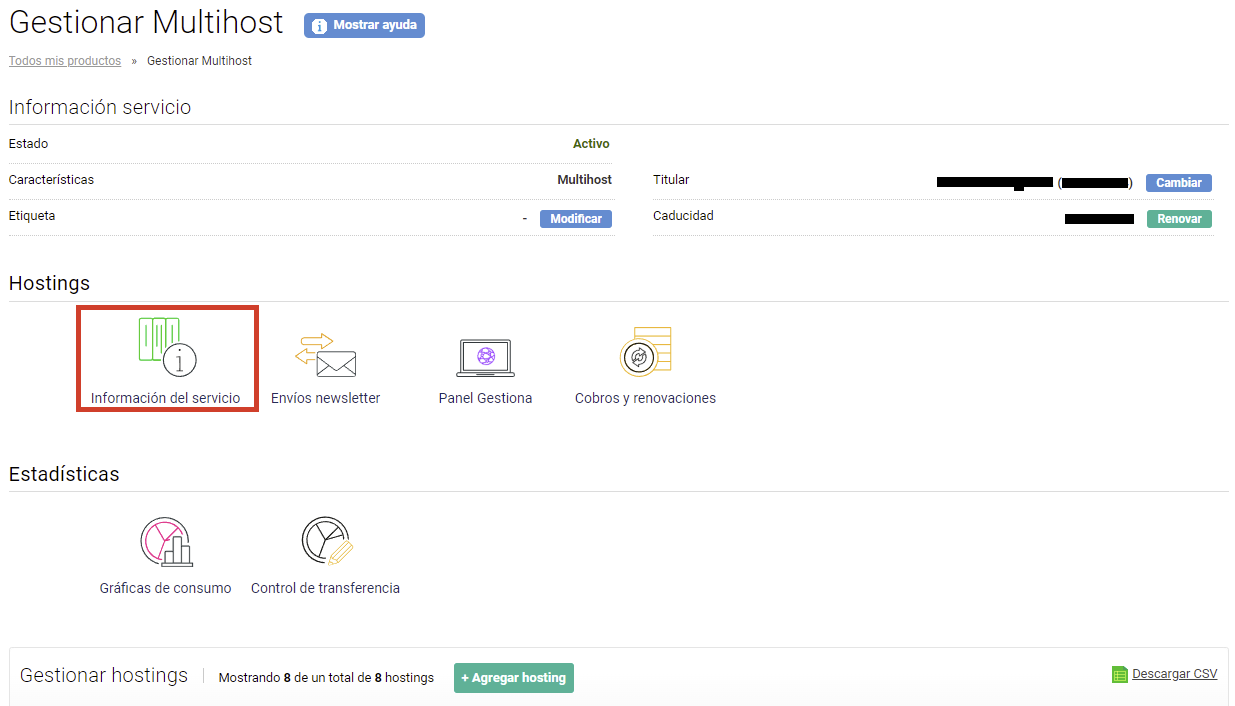The image size is (1235, 706).
Task: Click the Control de transferencia pie icon
Action: point(326,542)
